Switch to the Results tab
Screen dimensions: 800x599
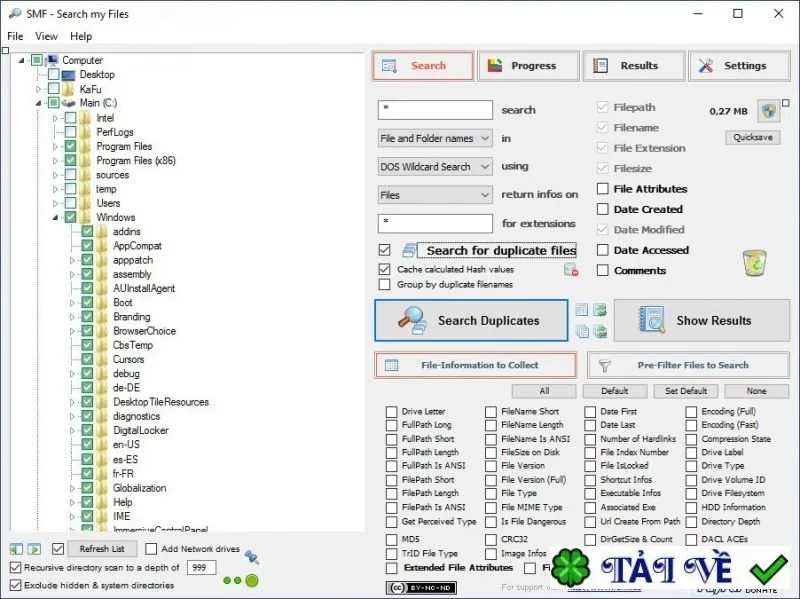[x=634, y=66]
